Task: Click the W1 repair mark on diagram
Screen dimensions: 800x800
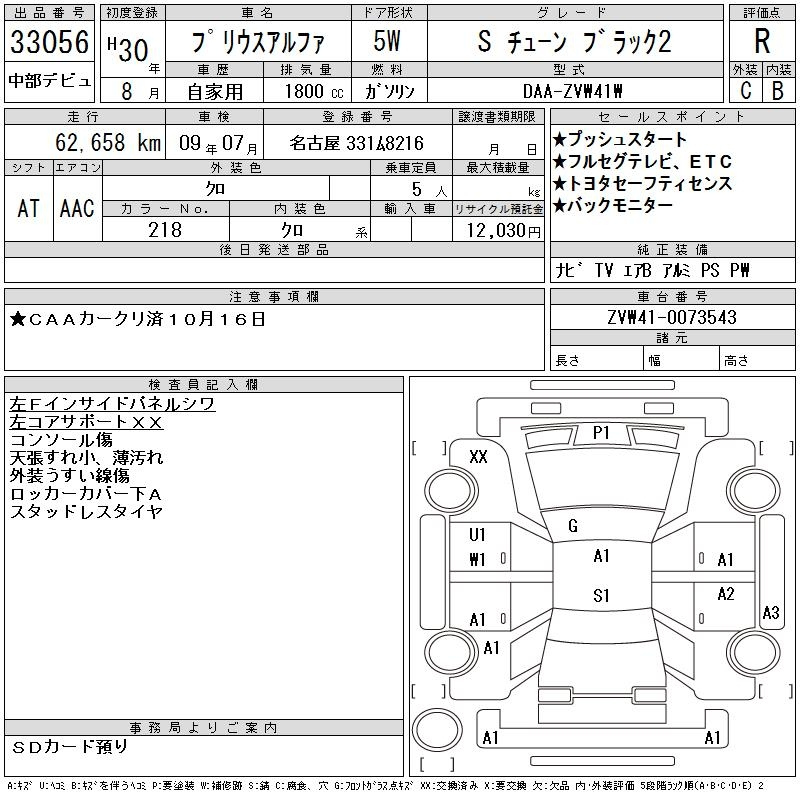Action: 478,560
